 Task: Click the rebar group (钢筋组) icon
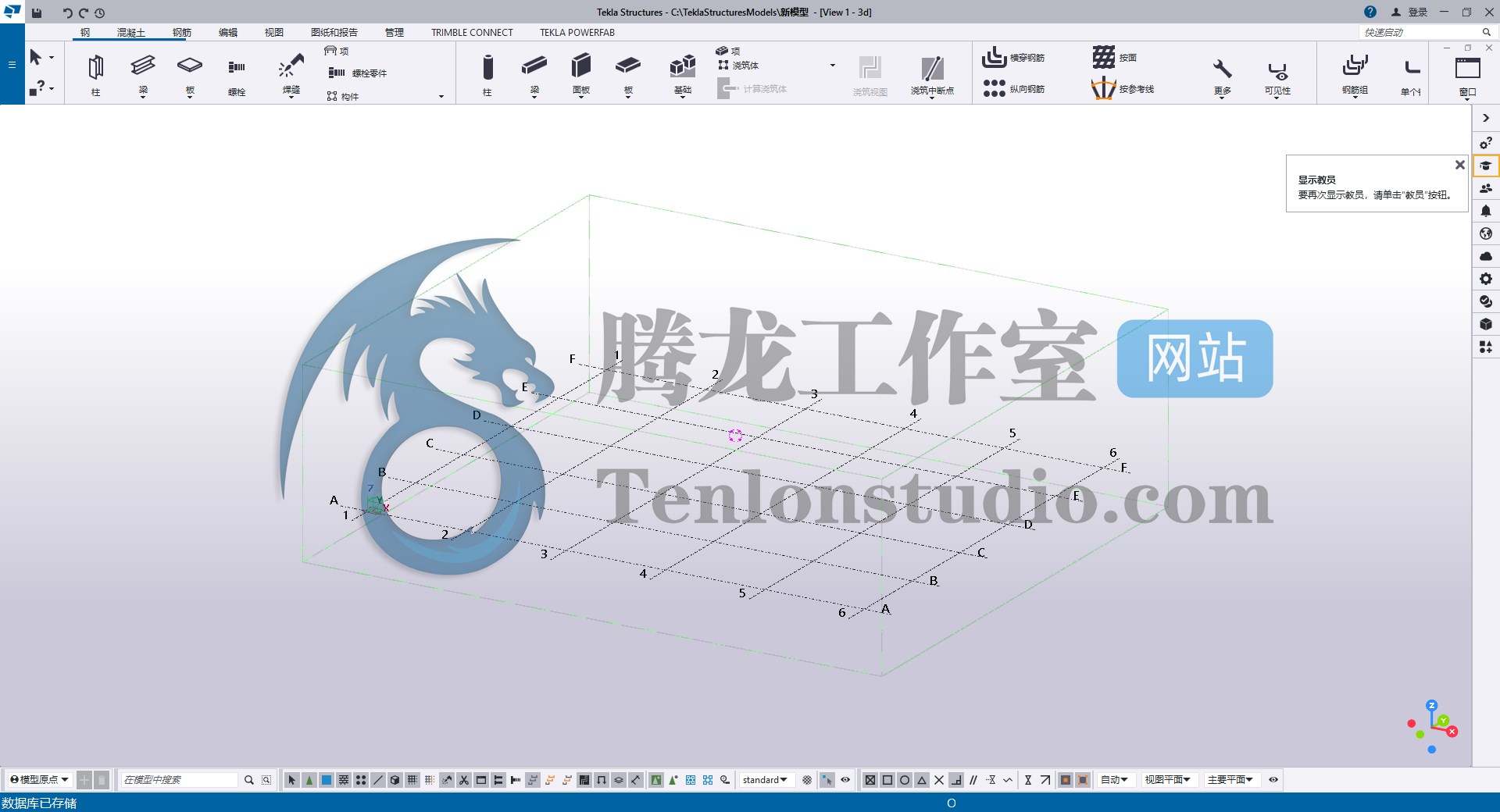point(1355,66)
